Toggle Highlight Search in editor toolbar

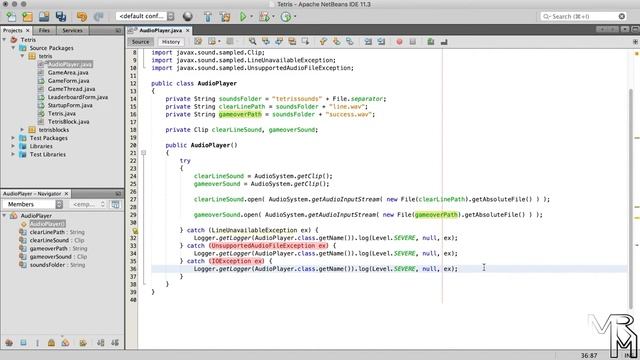(292, 41)
